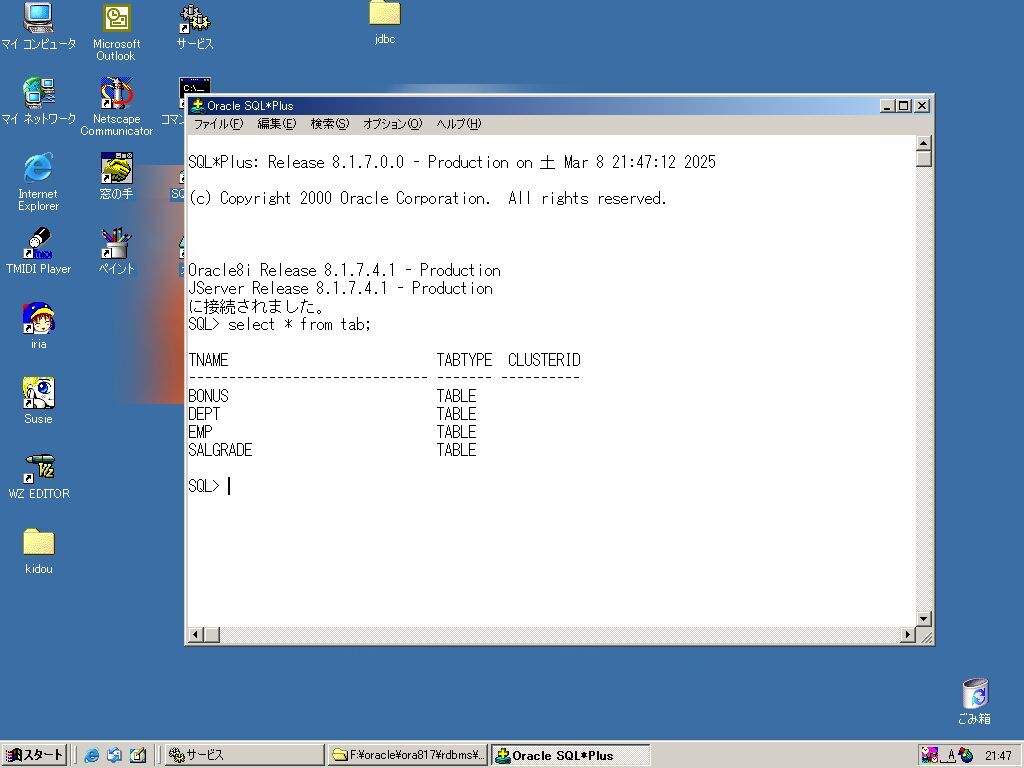Viewport: 1024px width, 768px height.
Task: Click horizontal scrollbar left arrow
Action: click(x=195, y=634)
